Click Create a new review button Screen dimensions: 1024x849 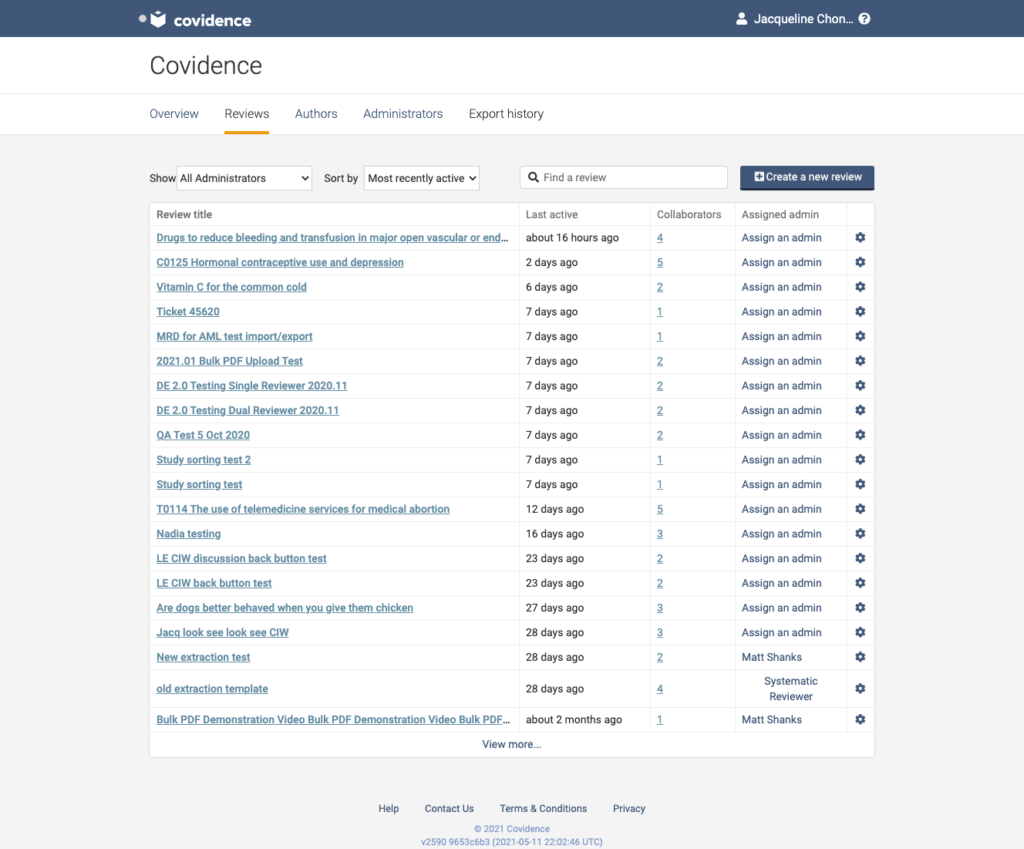click(x=807, y=177)
